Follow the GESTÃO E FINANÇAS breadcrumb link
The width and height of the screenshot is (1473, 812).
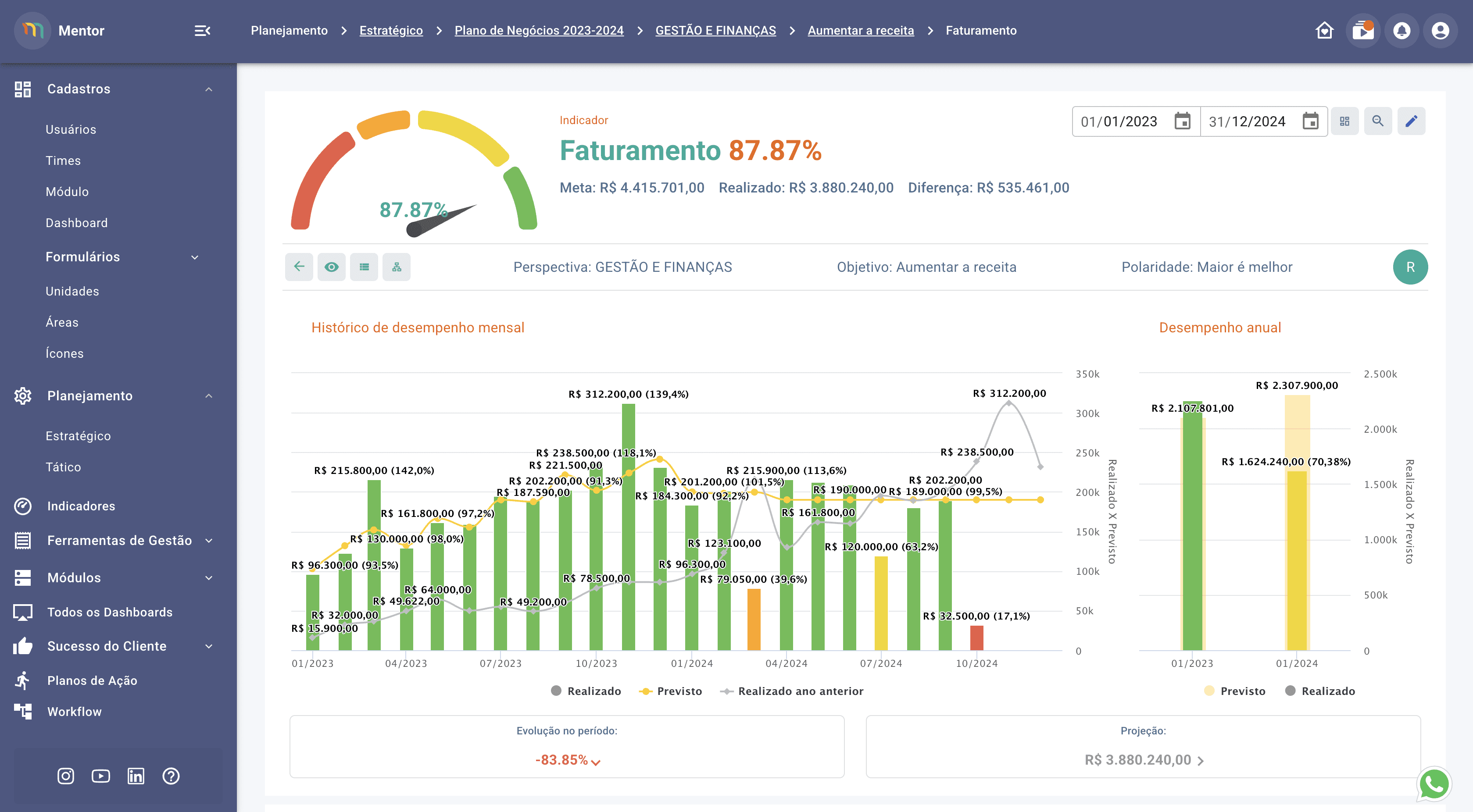coord(715,30)
